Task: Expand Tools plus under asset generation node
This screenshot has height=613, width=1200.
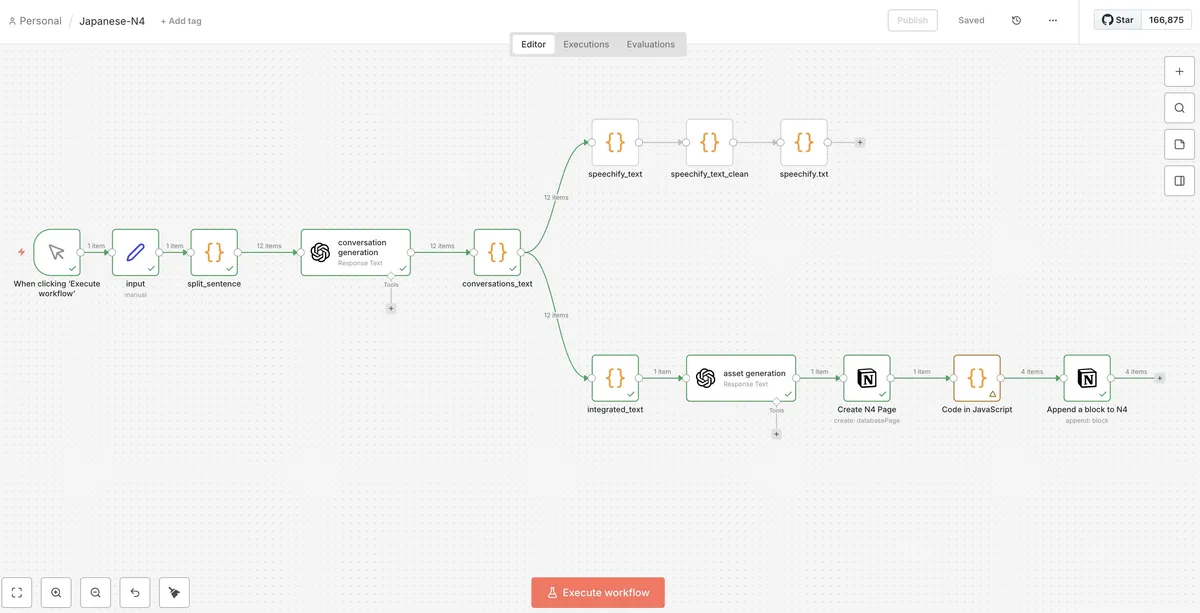Action: (x=776, y=434)
